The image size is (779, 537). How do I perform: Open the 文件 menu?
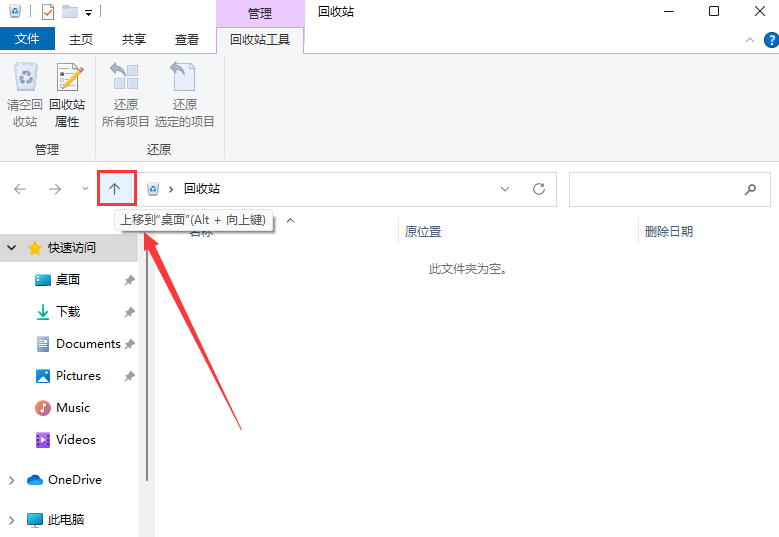[x=27, y=39]
